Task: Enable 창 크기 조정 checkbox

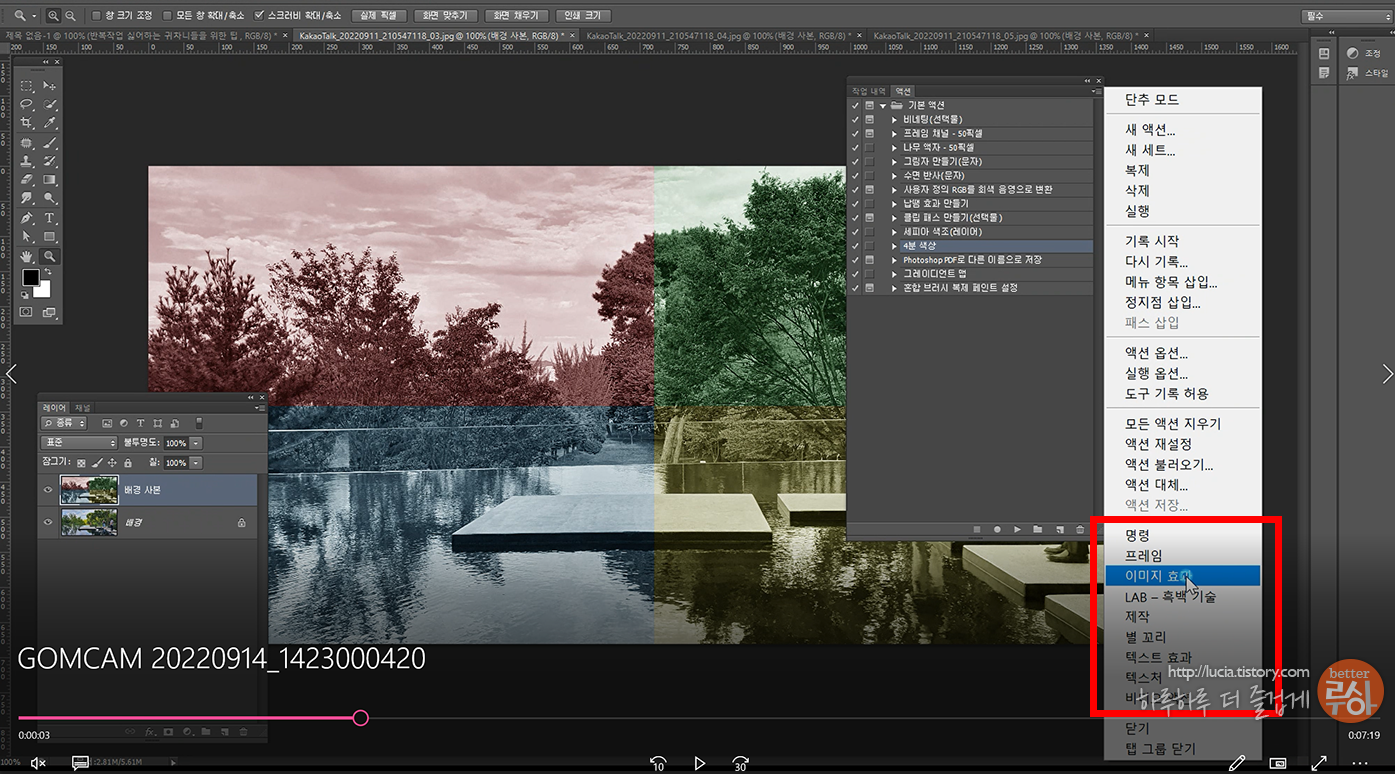Action: (x=96, y=16)
